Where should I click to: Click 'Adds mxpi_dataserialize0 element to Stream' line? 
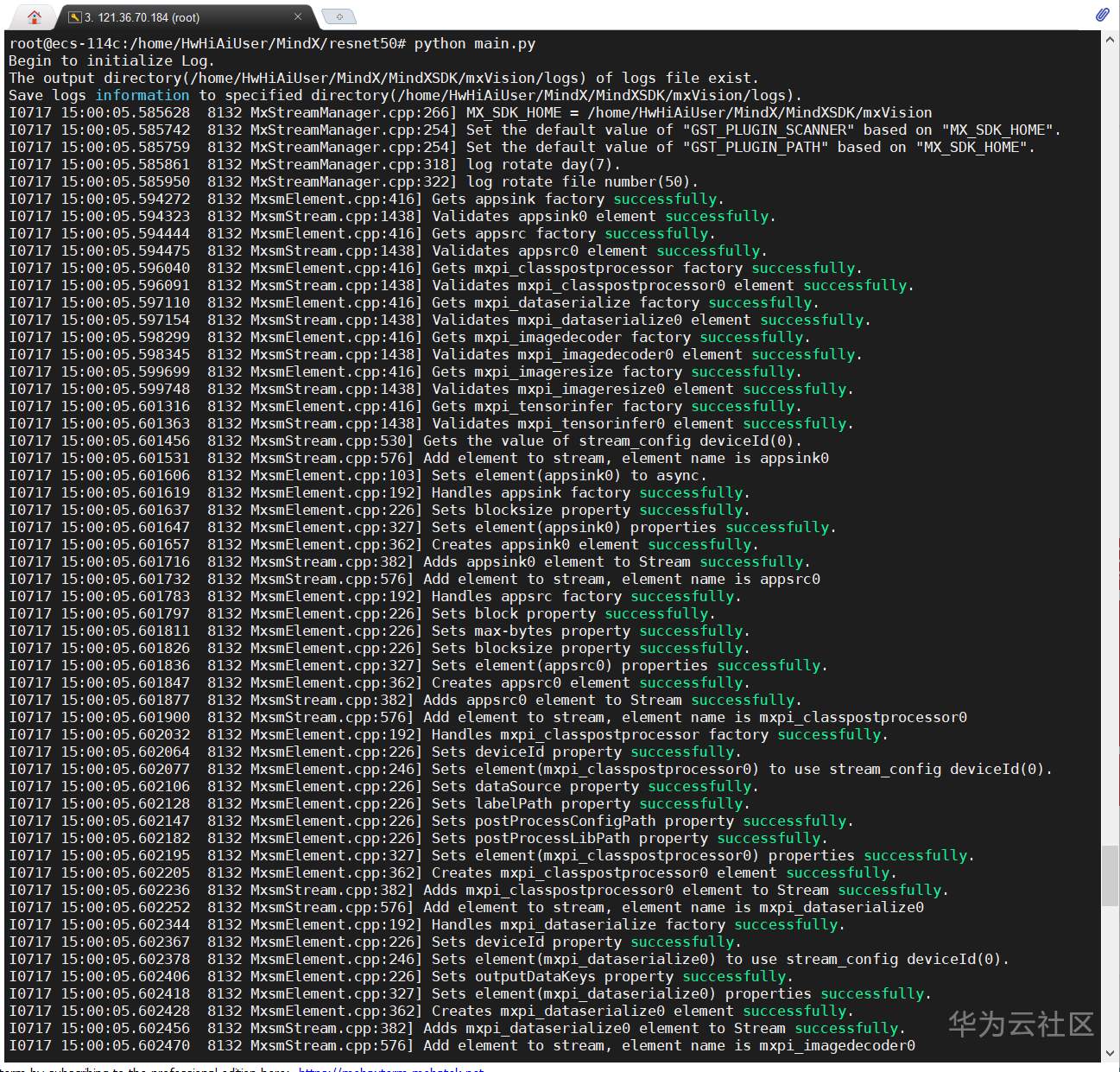click(458, 1028)
